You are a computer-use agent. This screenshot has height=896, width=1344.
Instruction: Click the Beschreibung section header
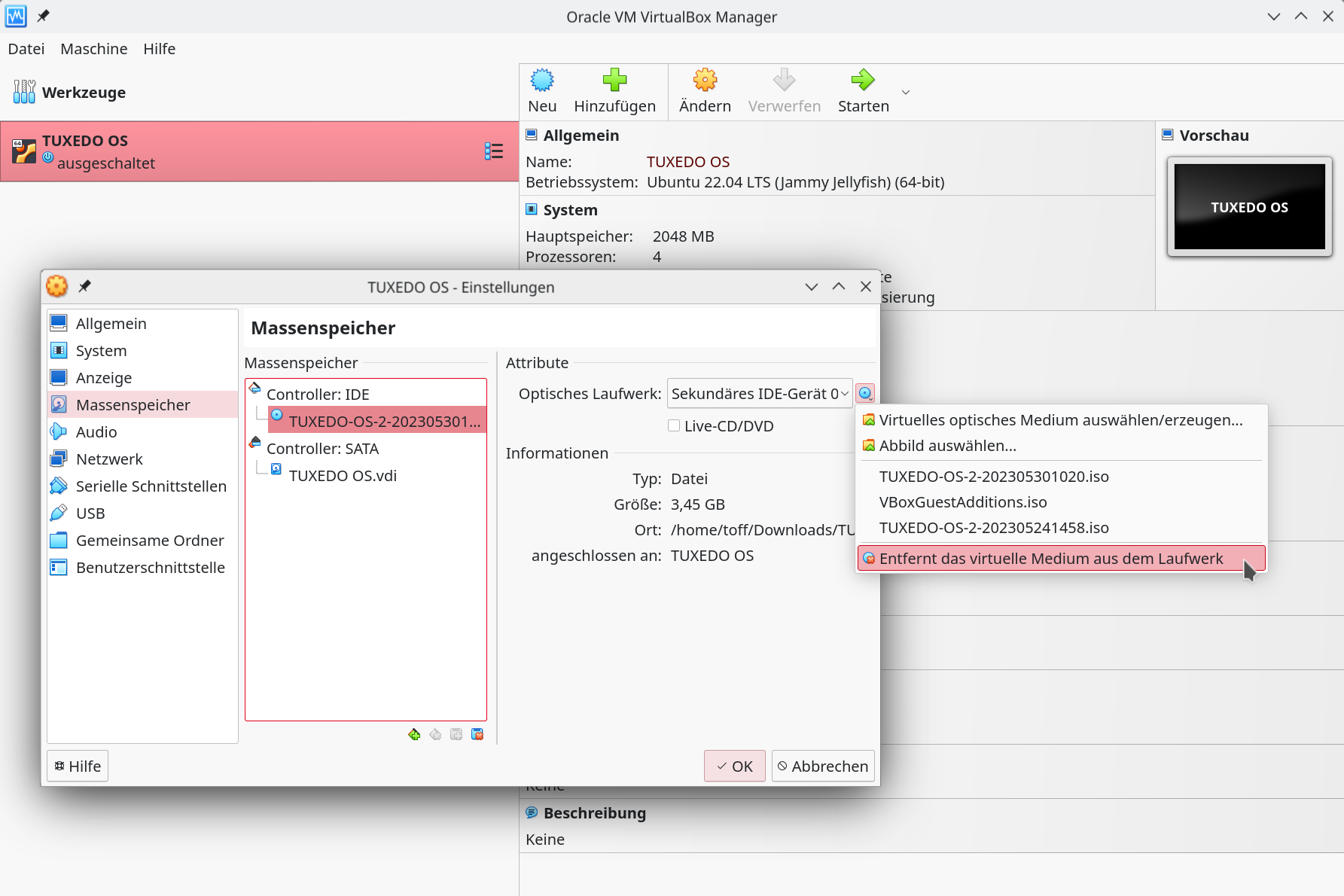594,813
